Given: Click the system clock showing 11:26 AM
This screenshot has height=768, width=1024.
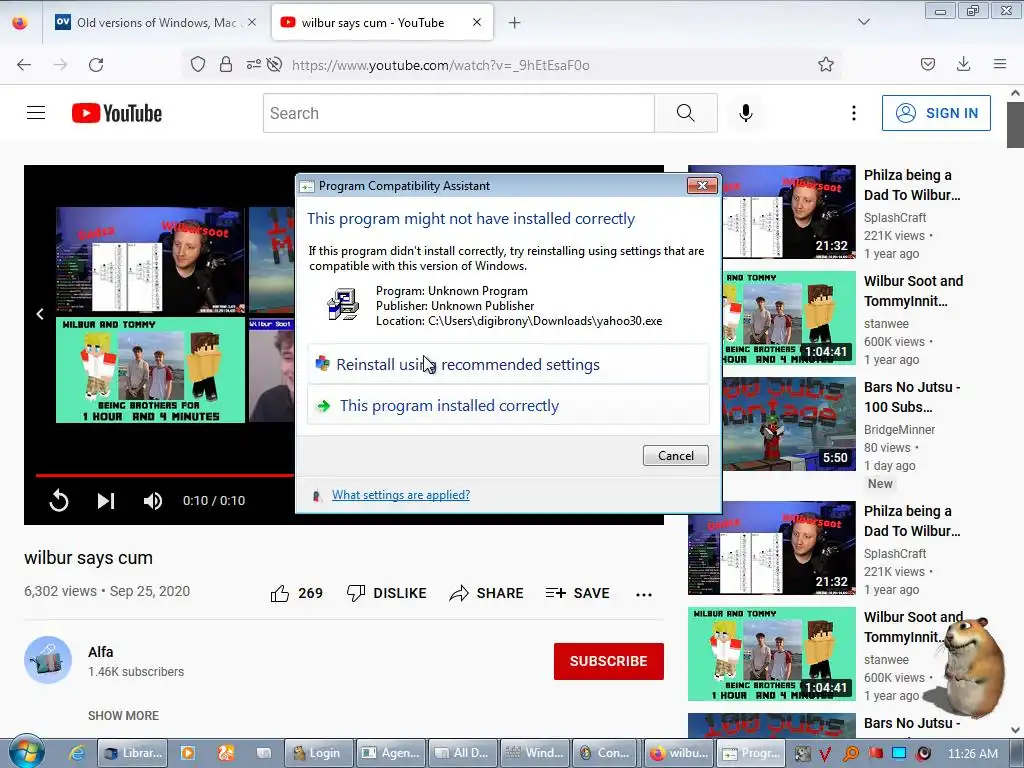Looking at the screenshot, I should tap(972, 753).
